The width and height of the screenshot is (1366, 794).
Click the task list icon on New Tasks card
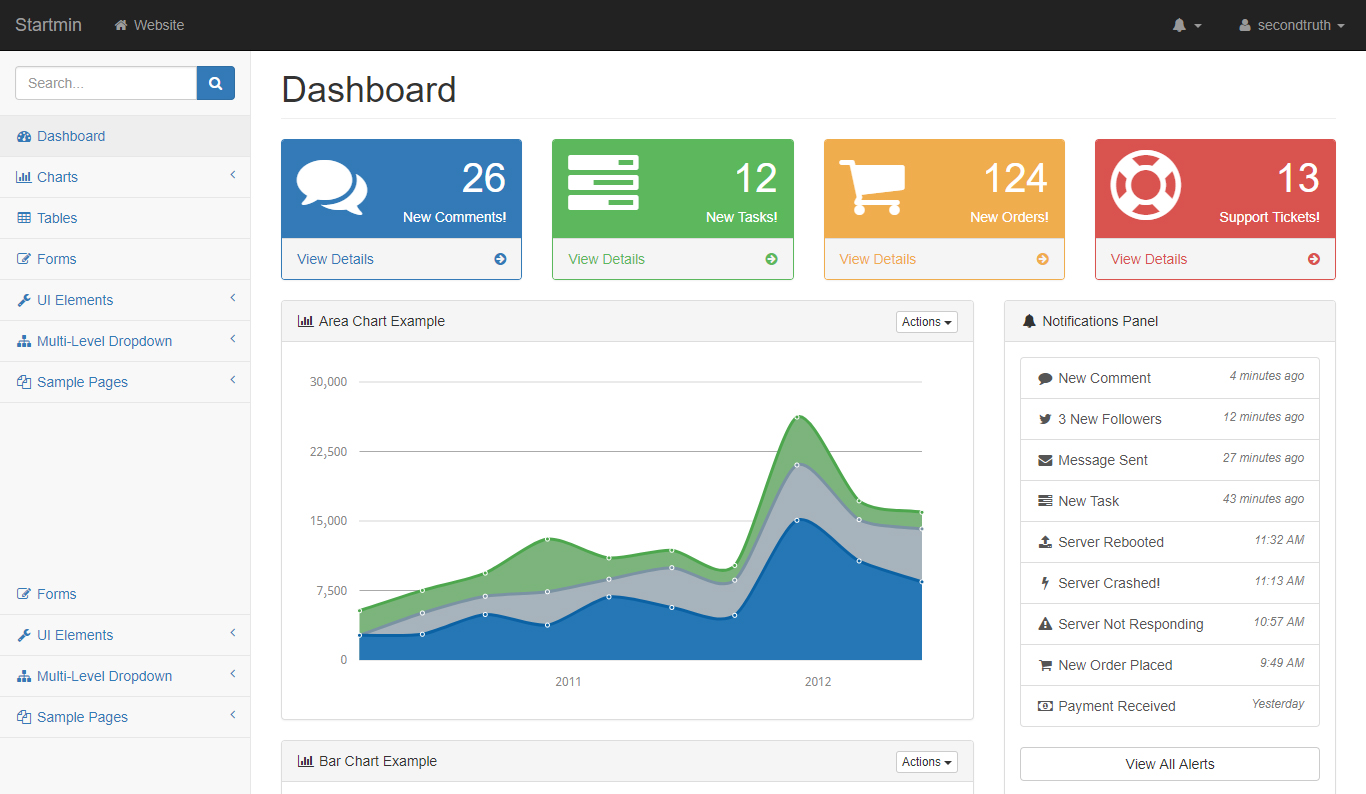coord(603,182)
